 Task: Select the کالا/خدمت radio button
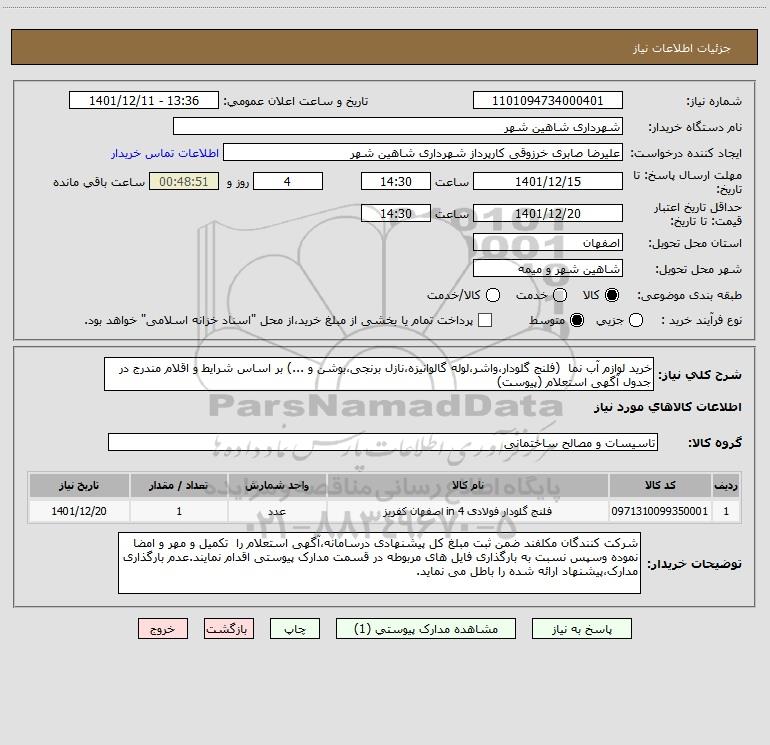pos(493,295)
